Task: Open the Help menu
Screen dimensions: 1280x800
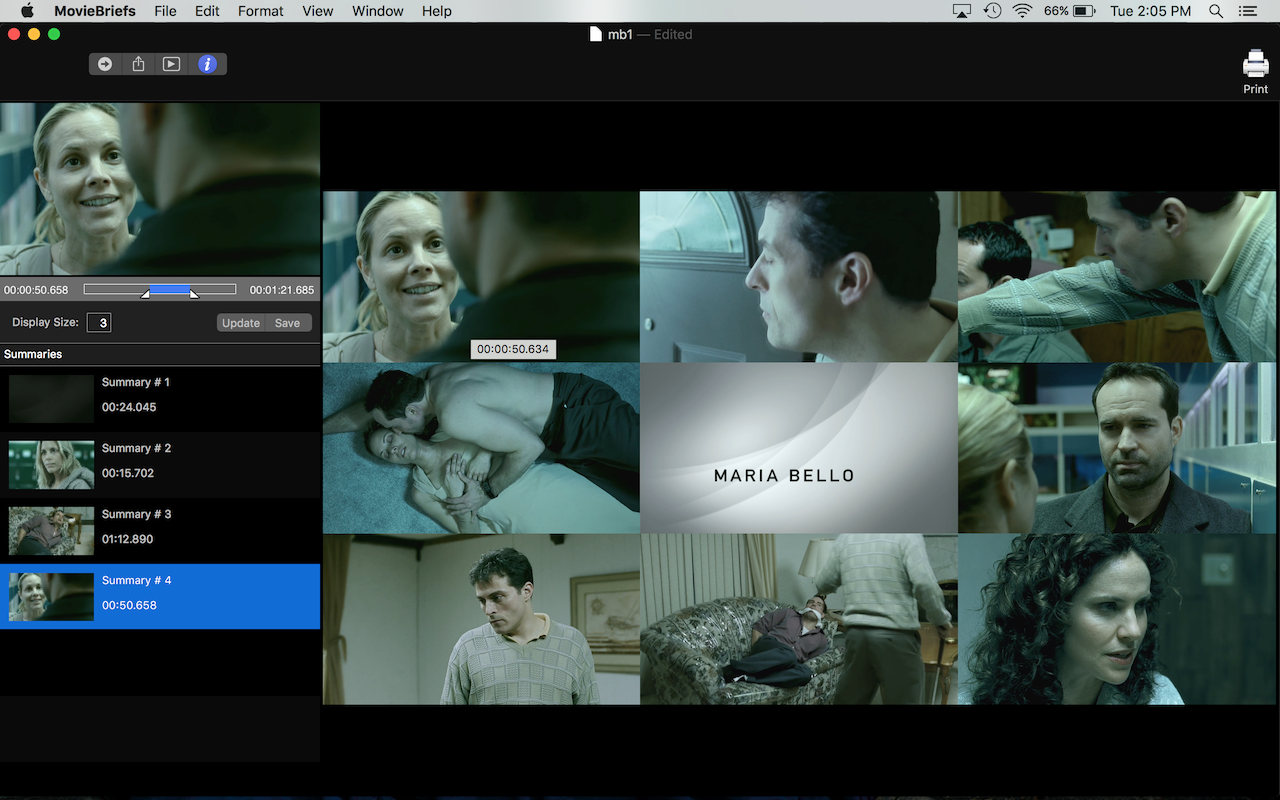Action: tap(437, 11)
